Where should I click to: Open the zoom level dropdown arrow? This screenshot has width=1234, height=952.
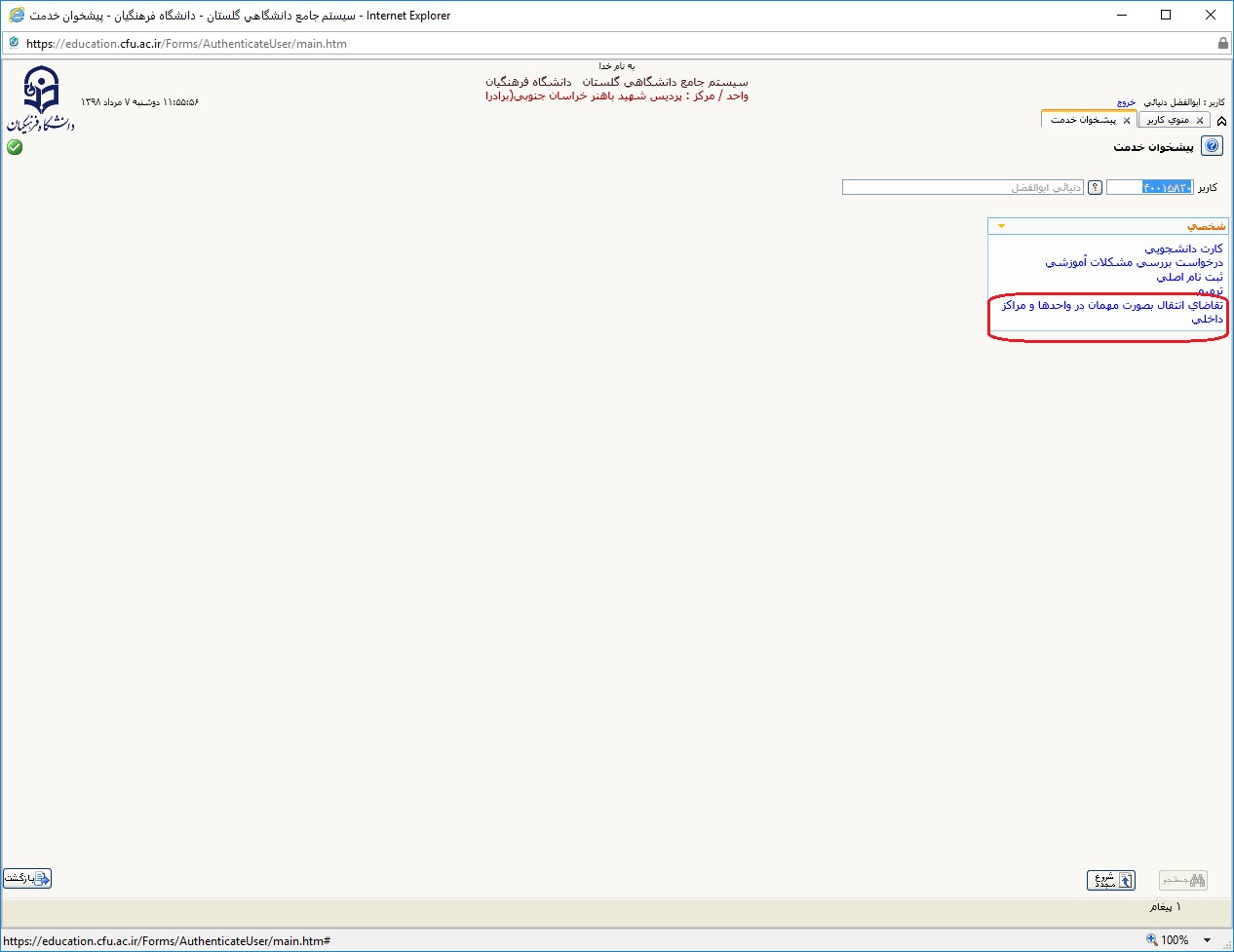[x=1208, y=940]
